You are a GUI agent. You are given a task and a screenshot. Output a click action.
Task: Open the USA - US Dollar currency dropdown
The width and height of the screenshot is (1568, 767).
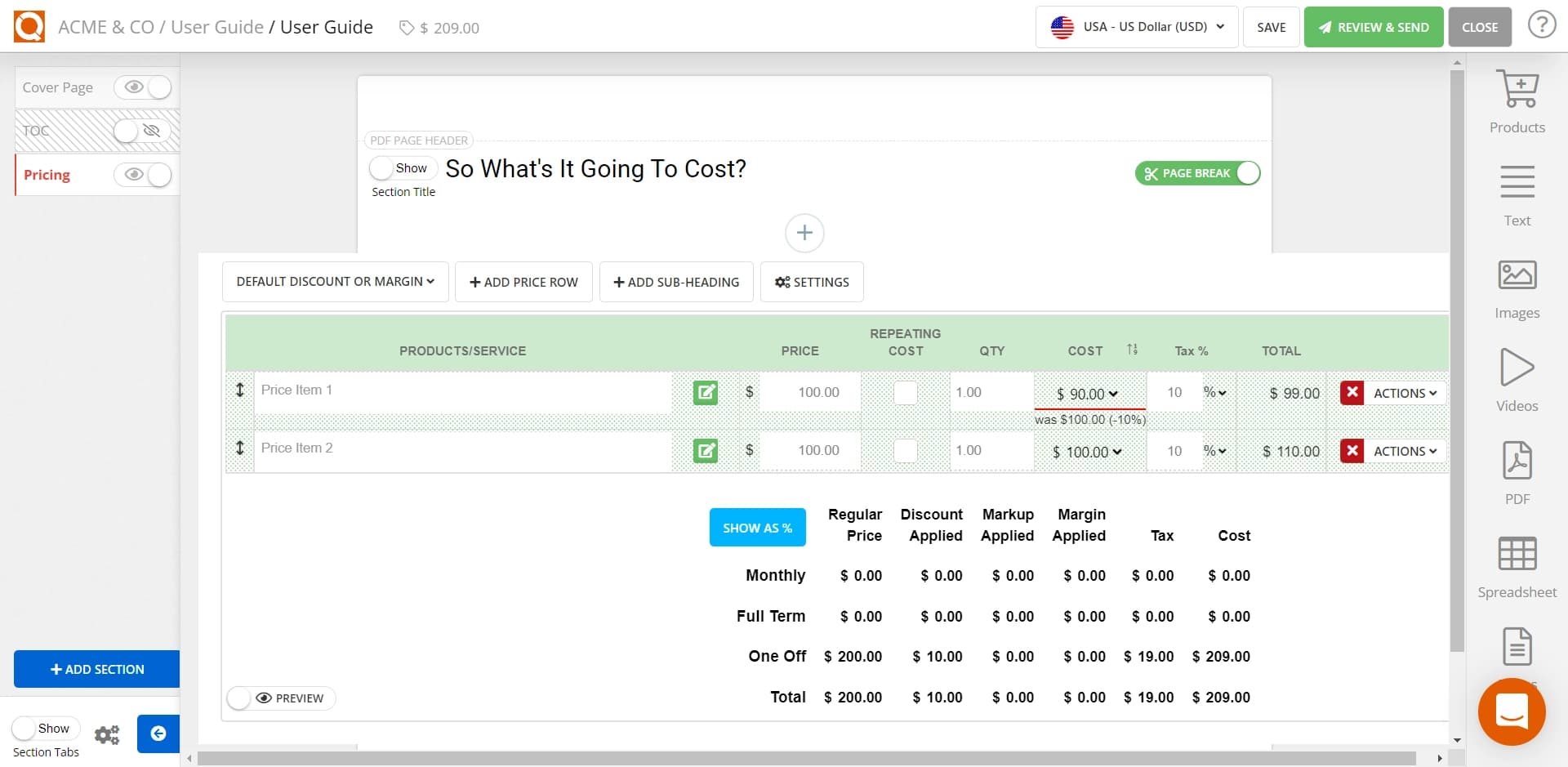(1136, 26)
